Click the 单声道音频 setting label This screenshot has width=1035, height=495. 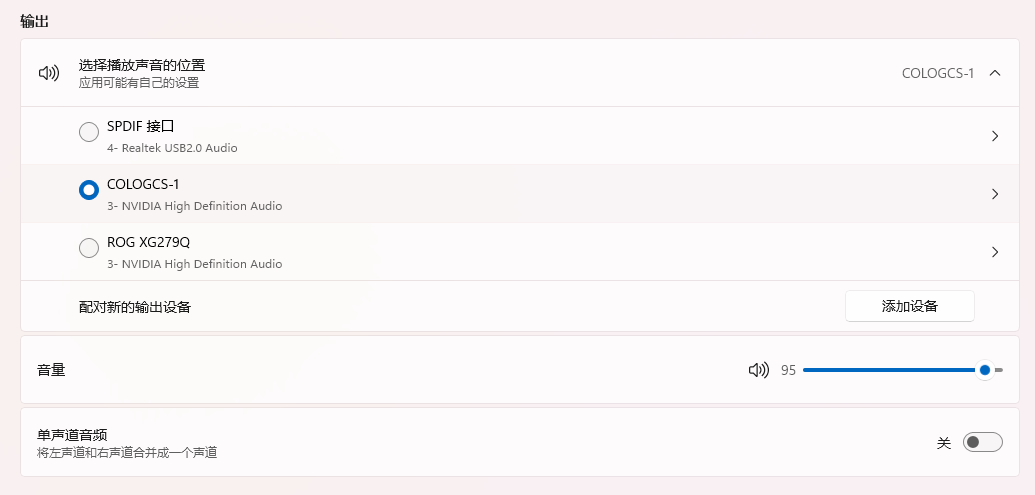(72, 435)
